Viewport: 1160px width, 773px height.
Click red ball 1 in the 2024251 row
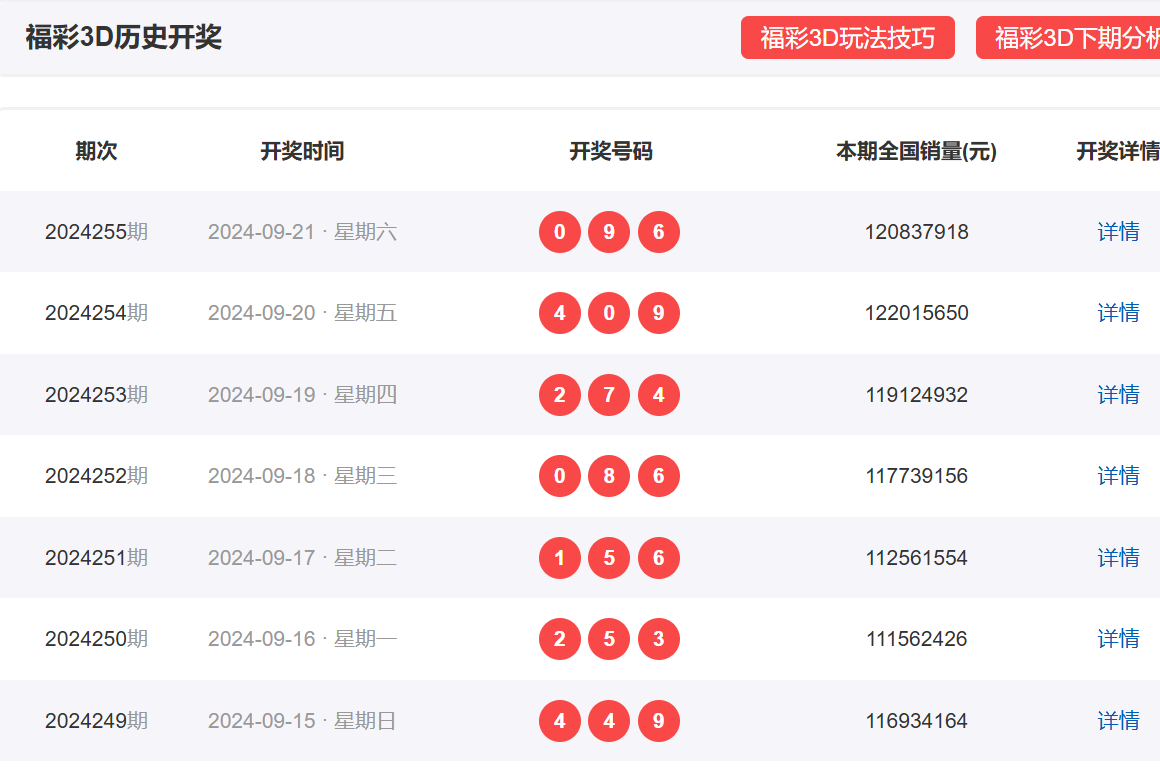[560, 558]
